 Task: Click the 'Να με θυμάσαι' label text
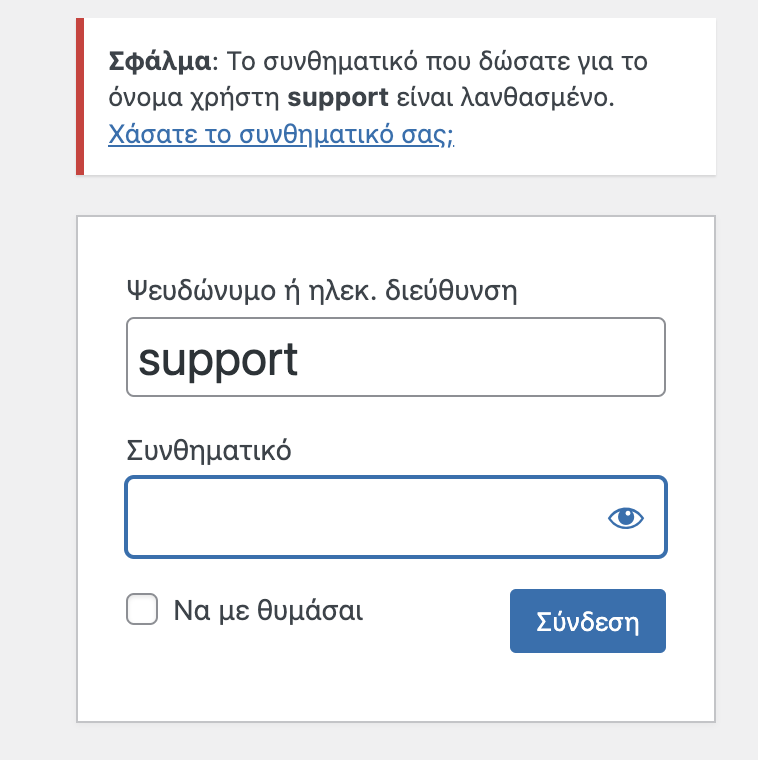(268, 610)
